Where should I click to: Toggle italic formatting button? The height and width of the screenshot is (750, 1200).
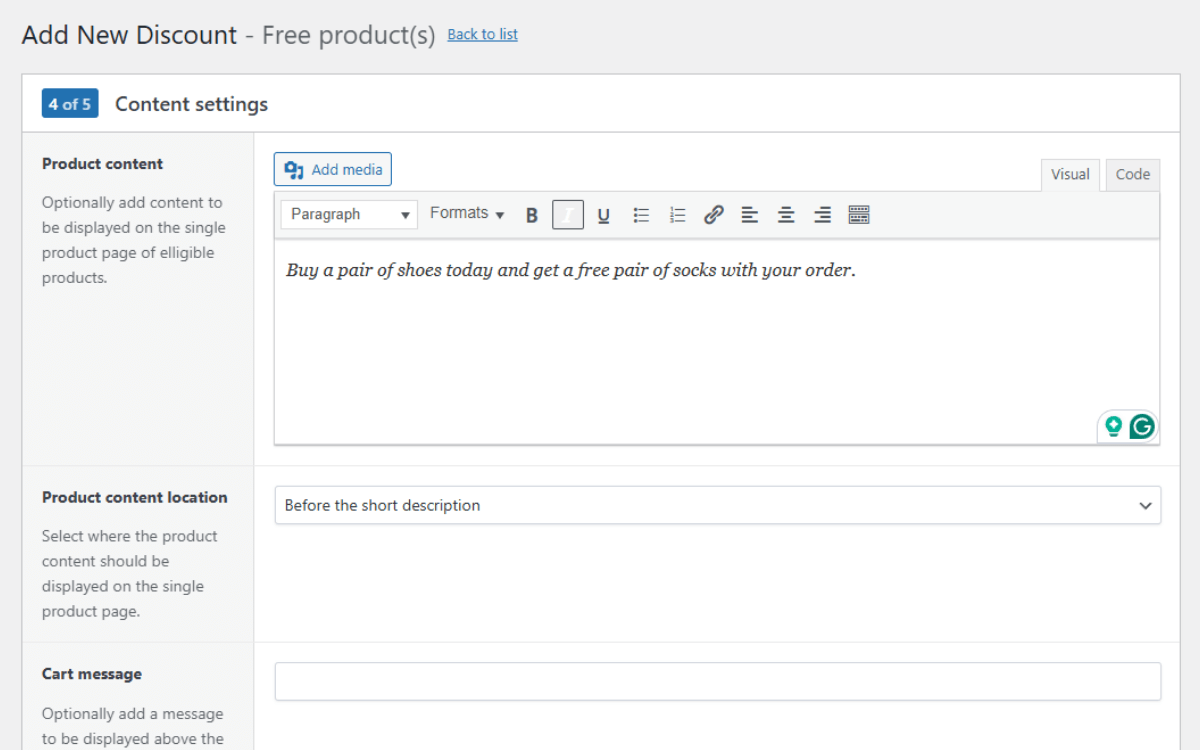568,215
